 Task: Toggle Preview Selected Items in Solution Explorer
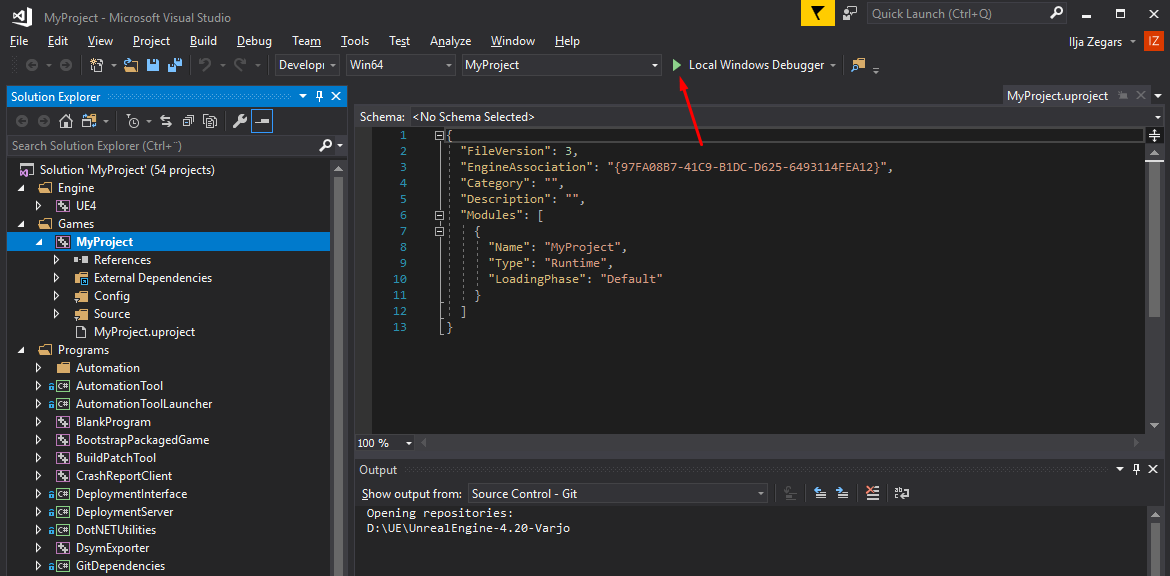coord(262,121)
